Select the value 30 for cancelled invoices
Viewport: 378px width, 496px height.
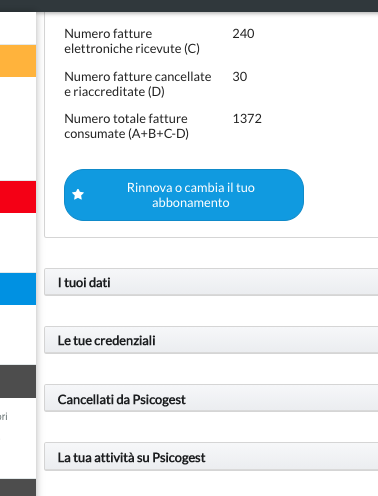coord(240,77)
